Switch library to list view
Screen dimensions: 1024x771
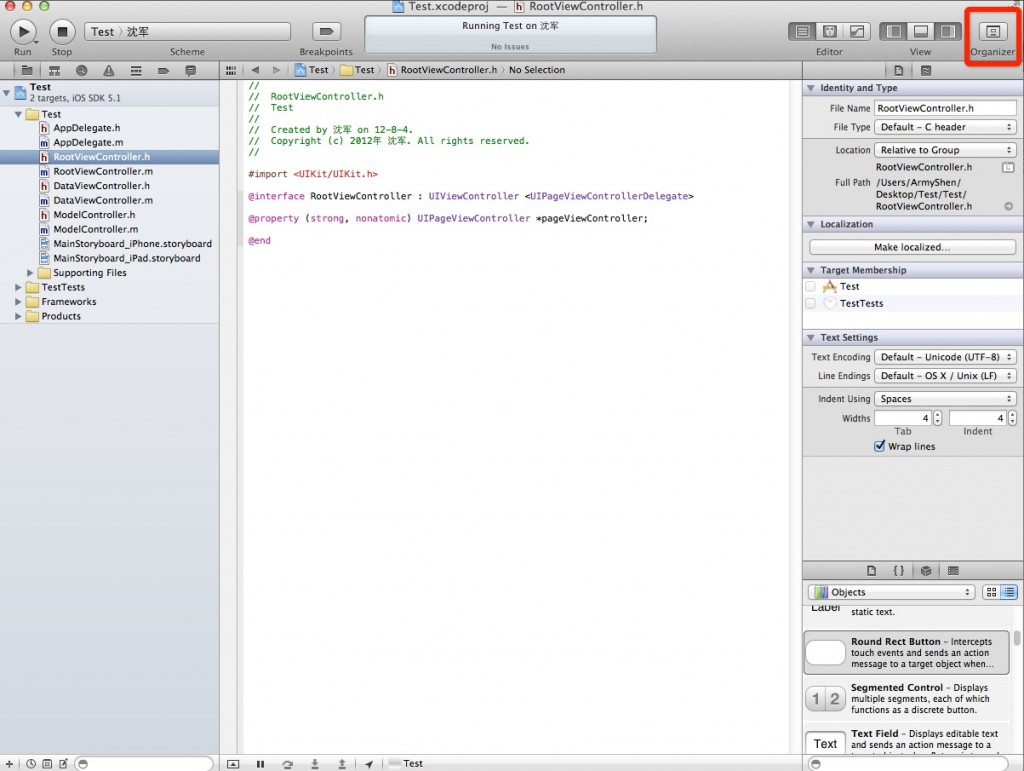tap(1008, 592)
